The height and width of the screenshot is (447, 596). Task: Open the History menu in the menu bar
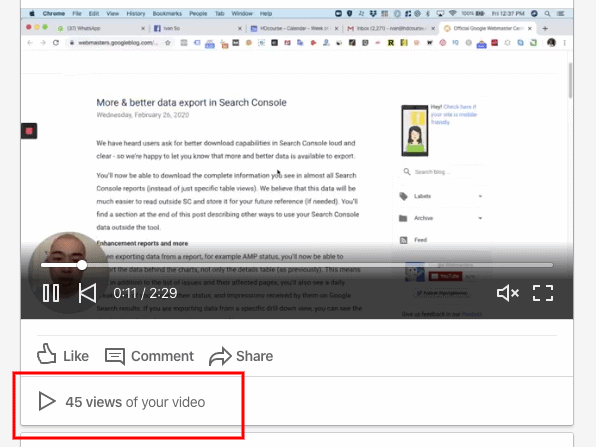coord(136,14)
